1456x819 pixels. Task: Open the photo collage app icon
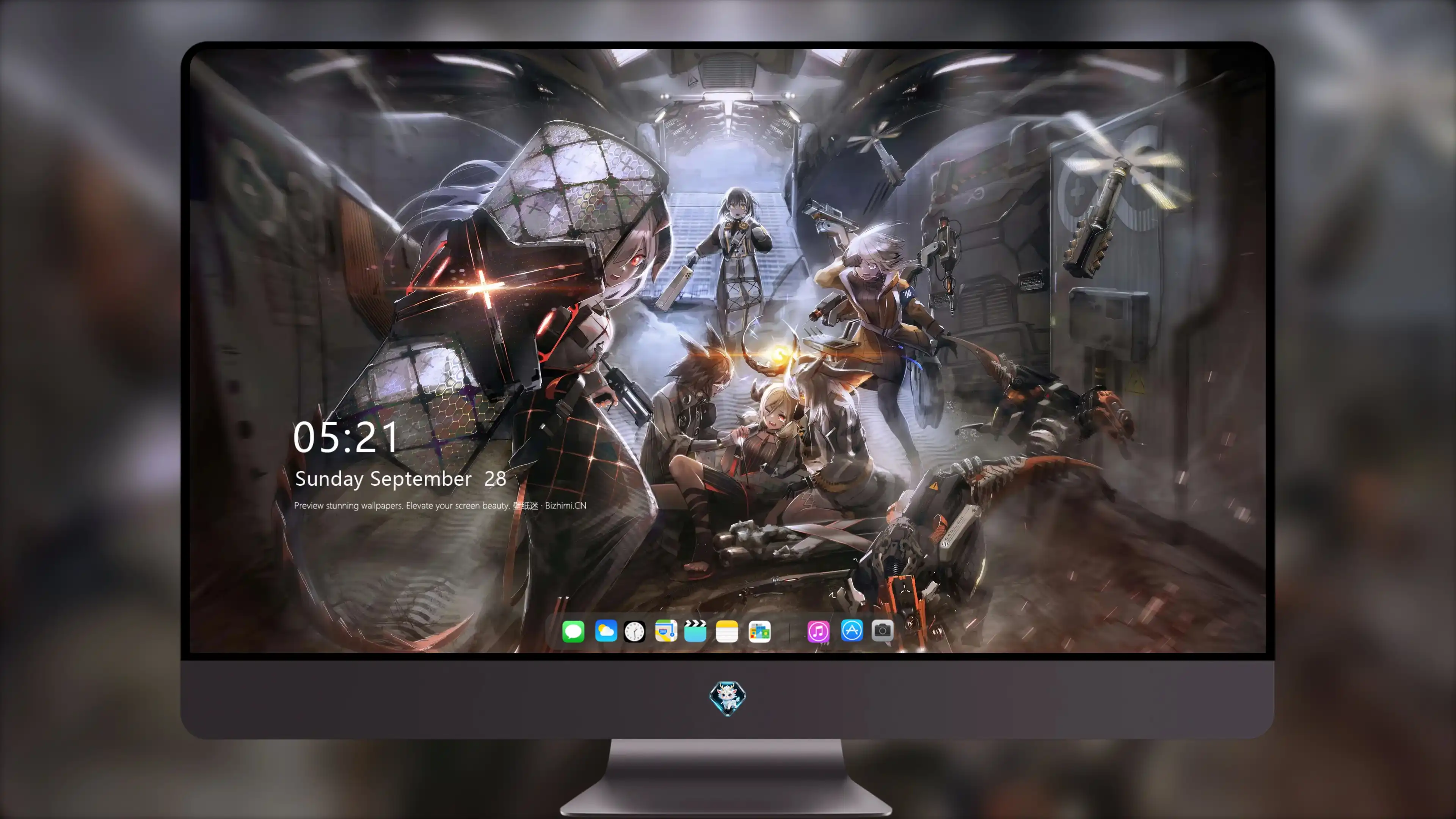pyautogui.click(x=759, y=631)
